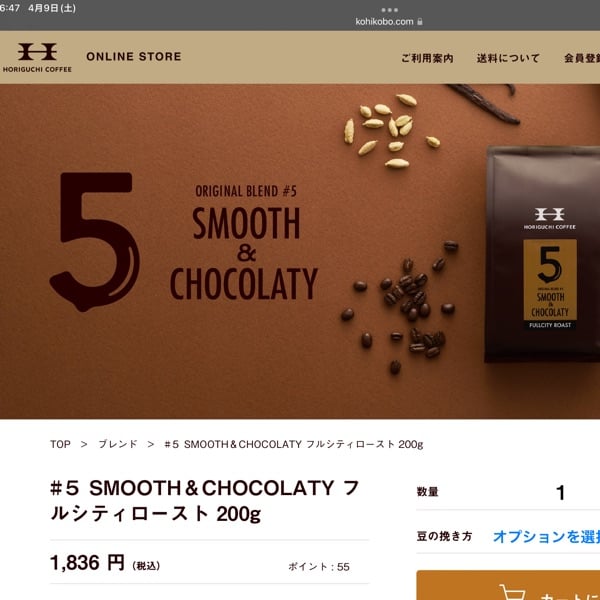The image size is (600, 600).
Task: Open 送料について in the top menu
Action: [x=508, y=58]
